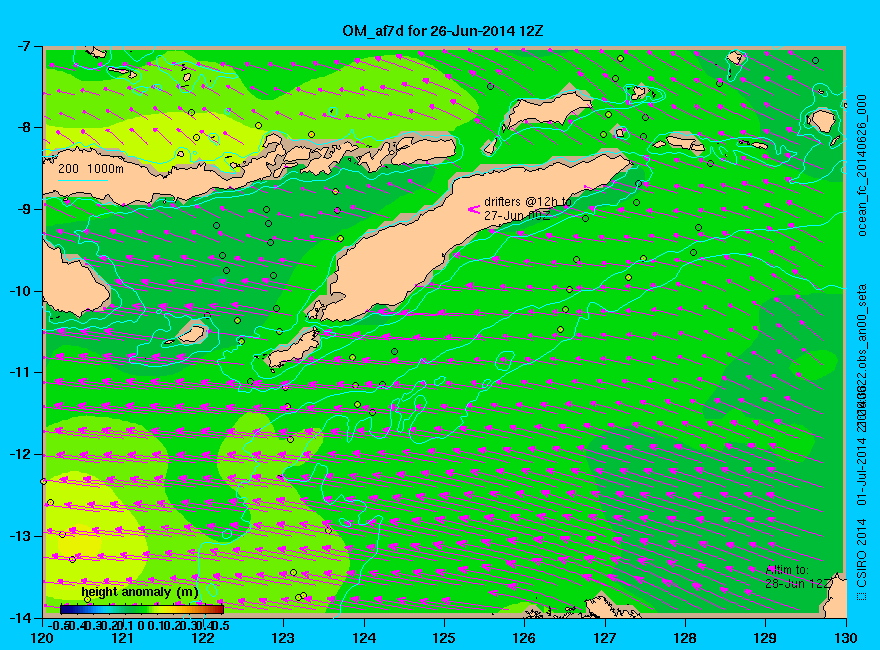Click the latitude axis label "-9"
The height and width of the screenshot is (650, 880).
click(x=22, y=209)
